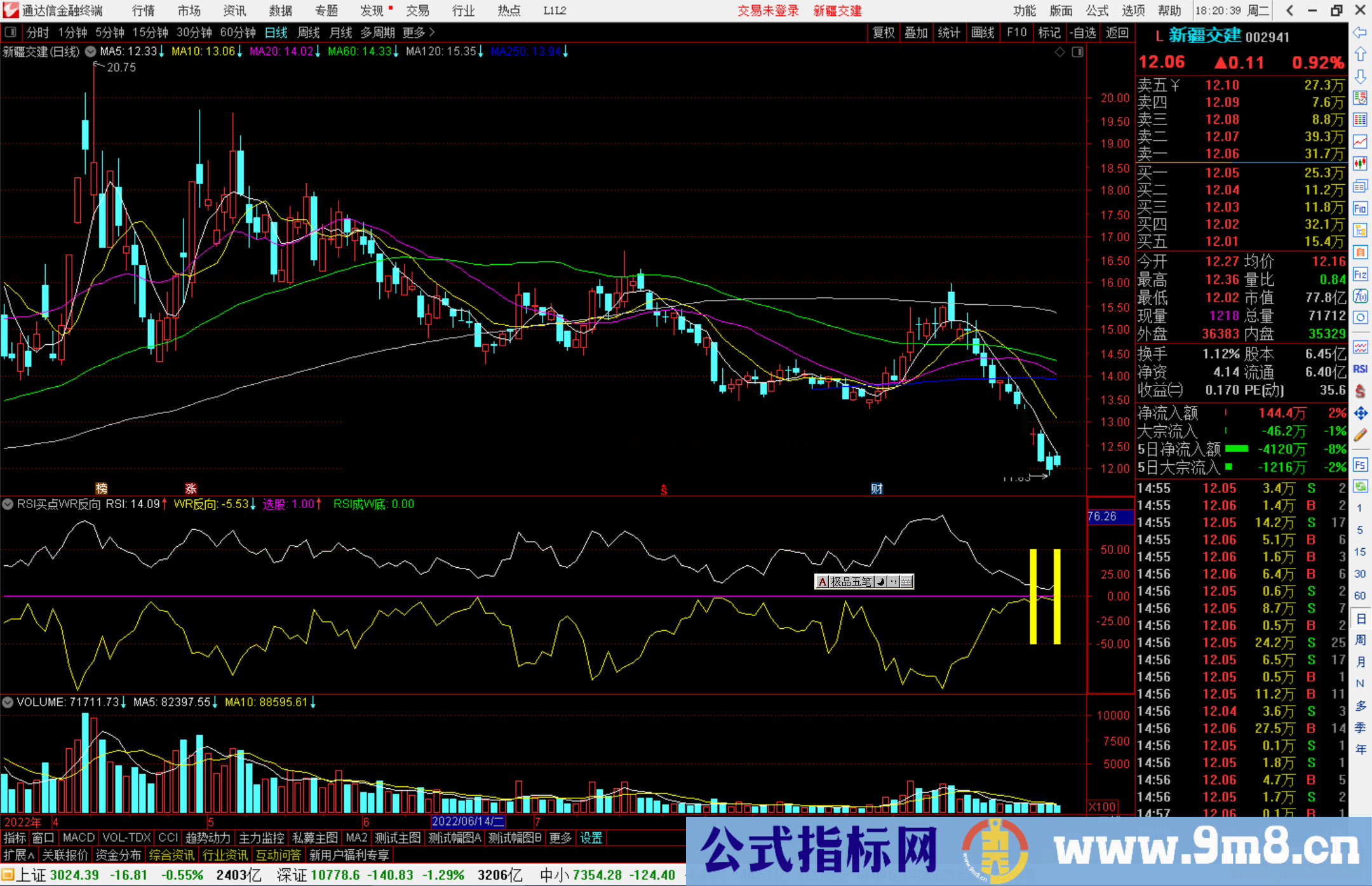Click the F12 quick-trade icon in sidebar
The height and width of the screenshot is (886, 1372).
coord(1361,273)
